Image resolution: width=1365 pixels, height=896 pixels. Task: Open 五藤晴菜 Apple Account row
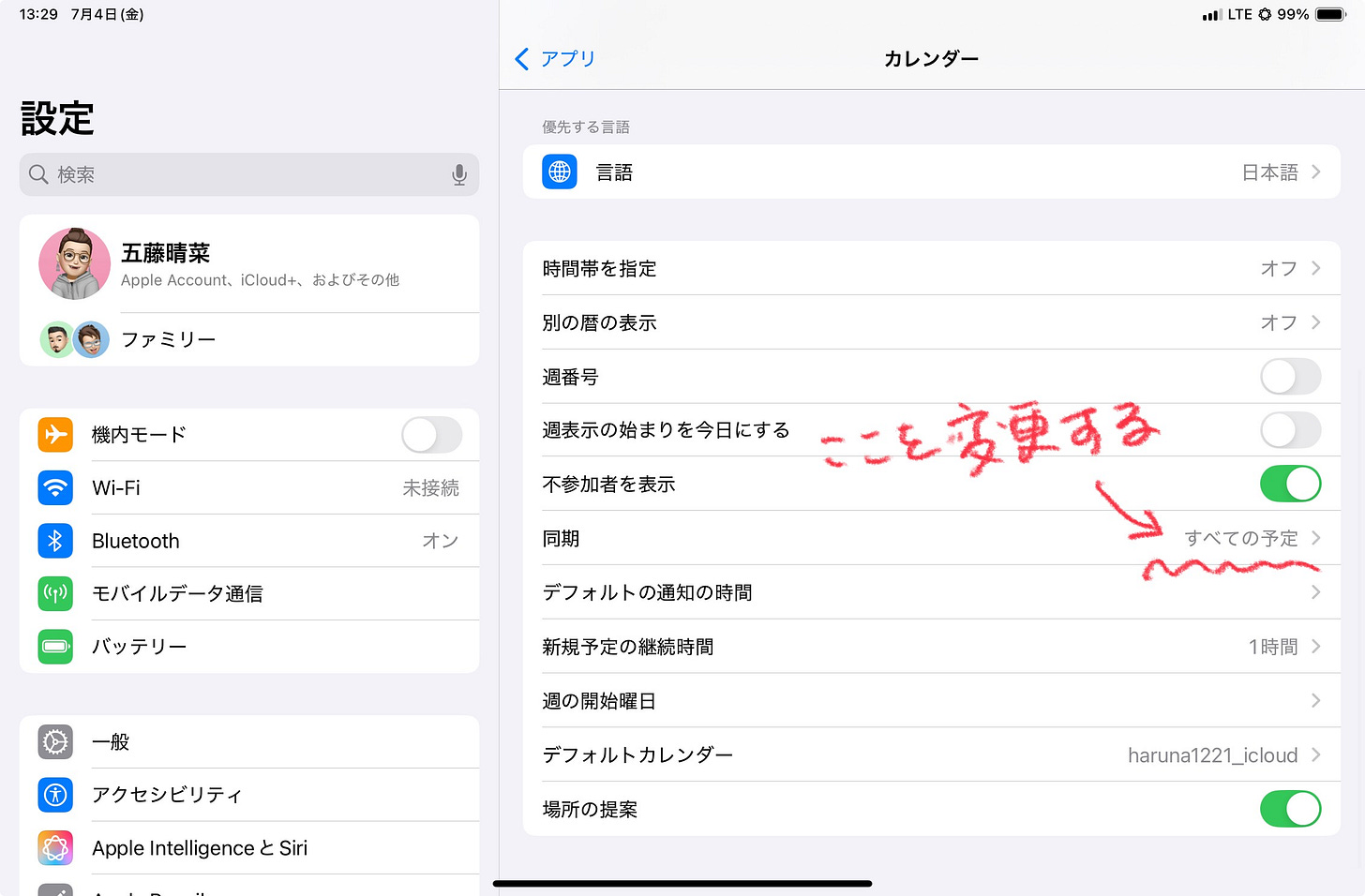249,263
